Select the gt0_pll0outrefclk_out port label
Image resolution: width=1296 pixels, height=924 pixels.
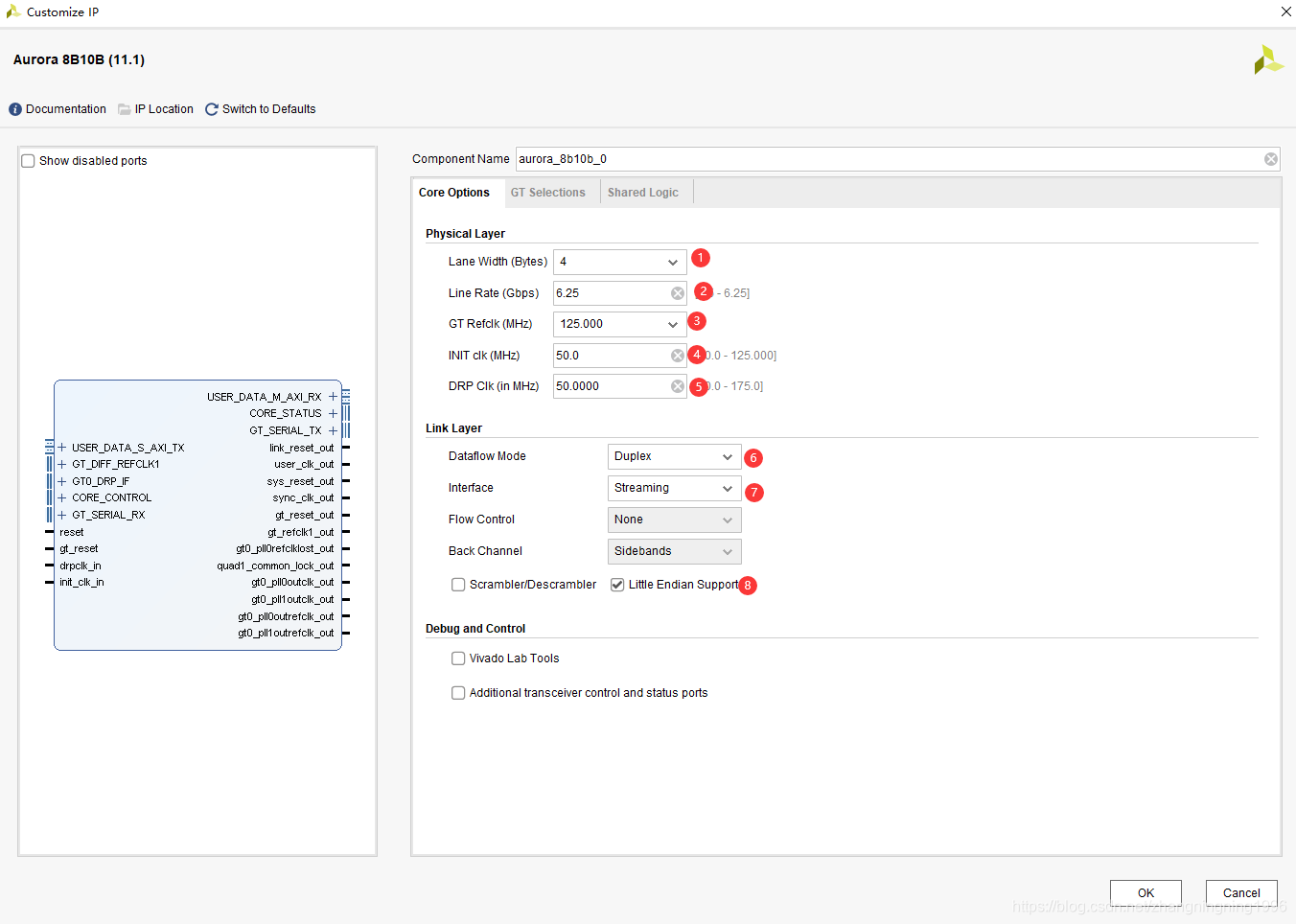pos(286,616)
